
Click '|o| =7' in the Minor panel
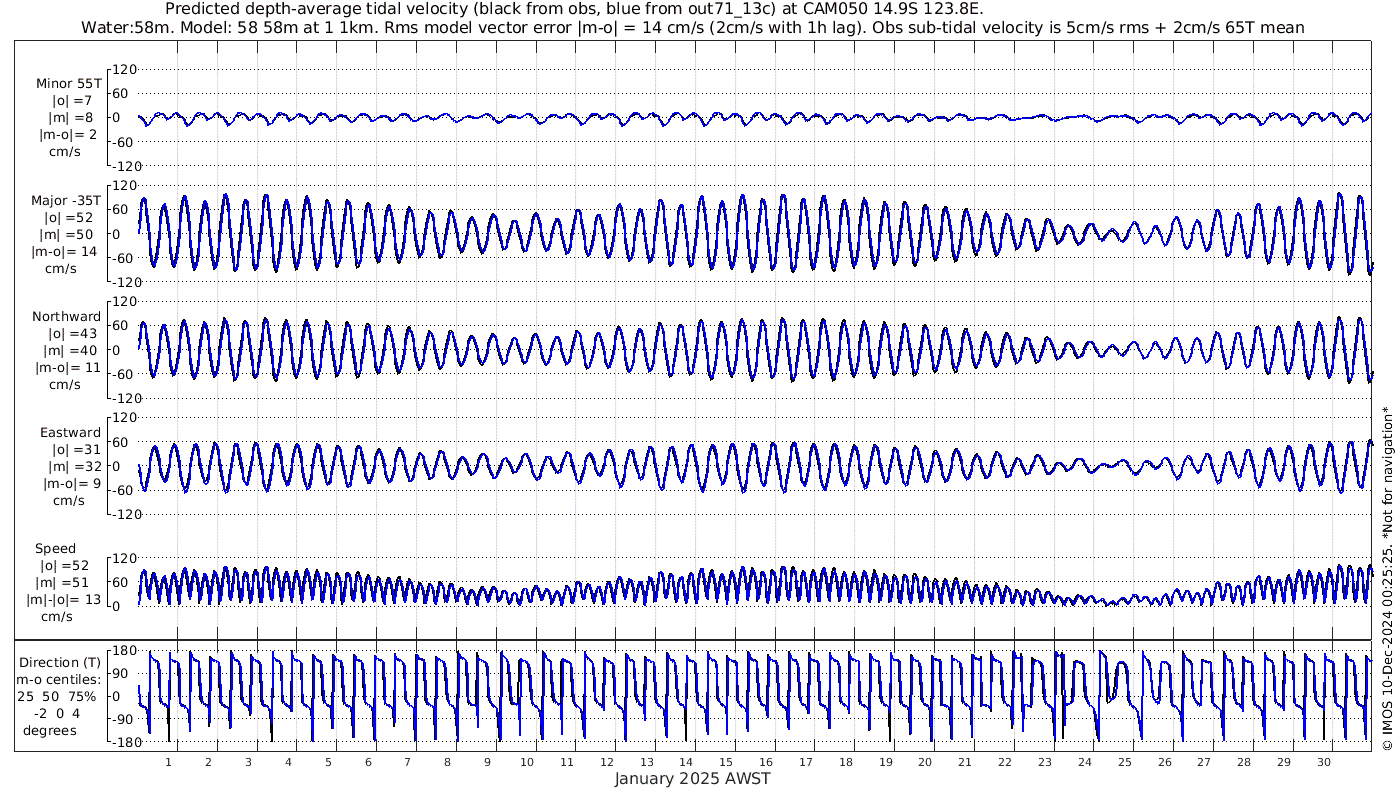tap(72, 101)
